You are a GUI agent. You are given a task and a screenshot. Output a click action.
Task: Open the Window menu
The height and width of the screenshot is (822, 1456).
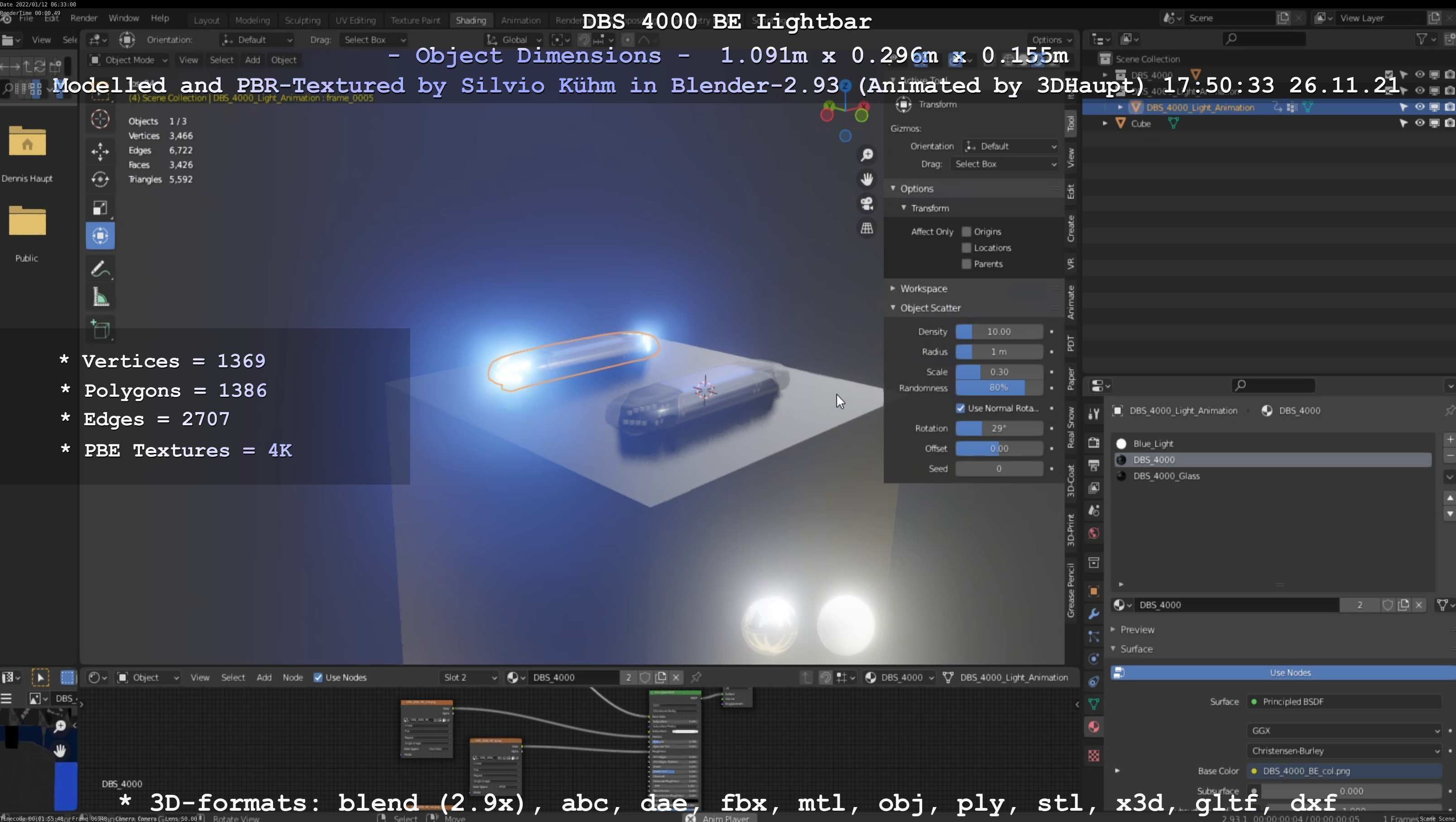pyautogui.click(x=123, y=18)
